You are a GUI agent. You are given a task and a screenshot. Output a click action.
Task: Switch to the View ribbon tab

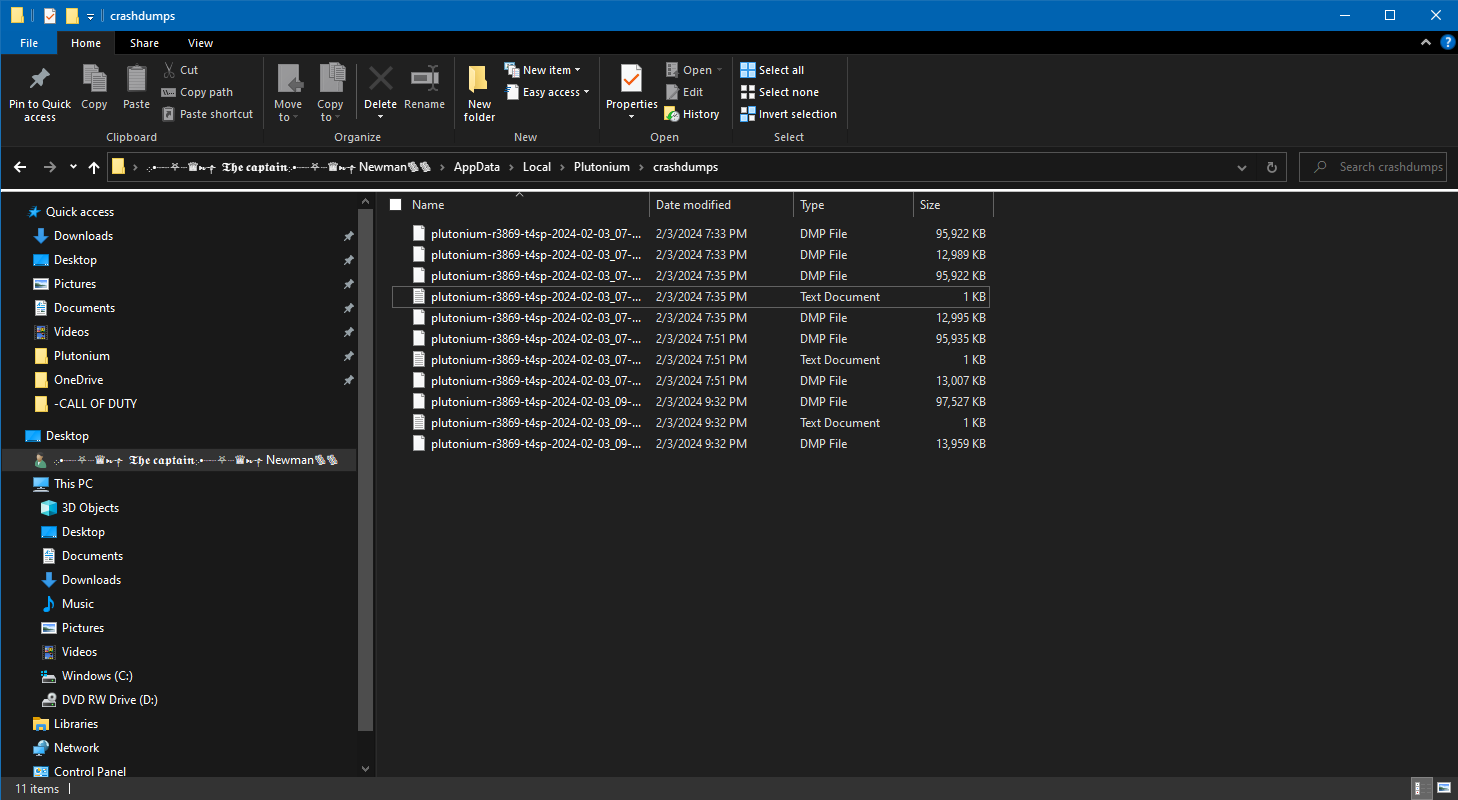200,43
